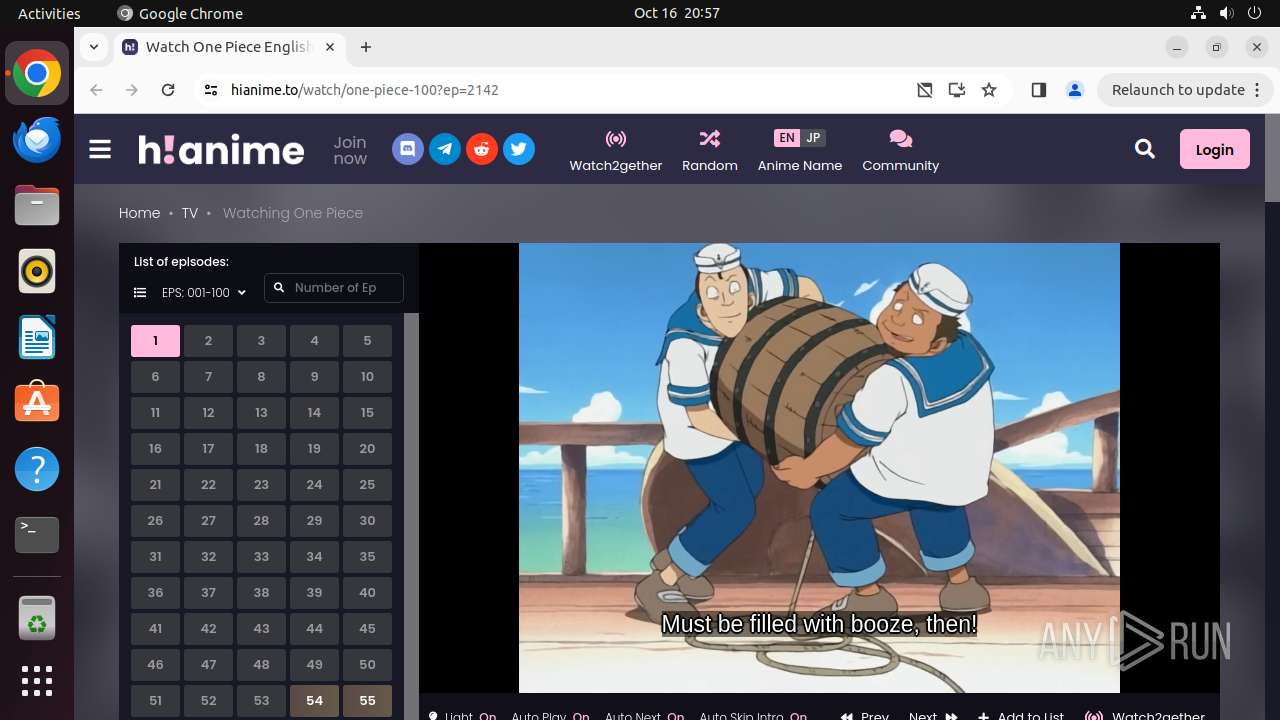View site information icon in address bar
The image size is (1280, 720).
210,90
